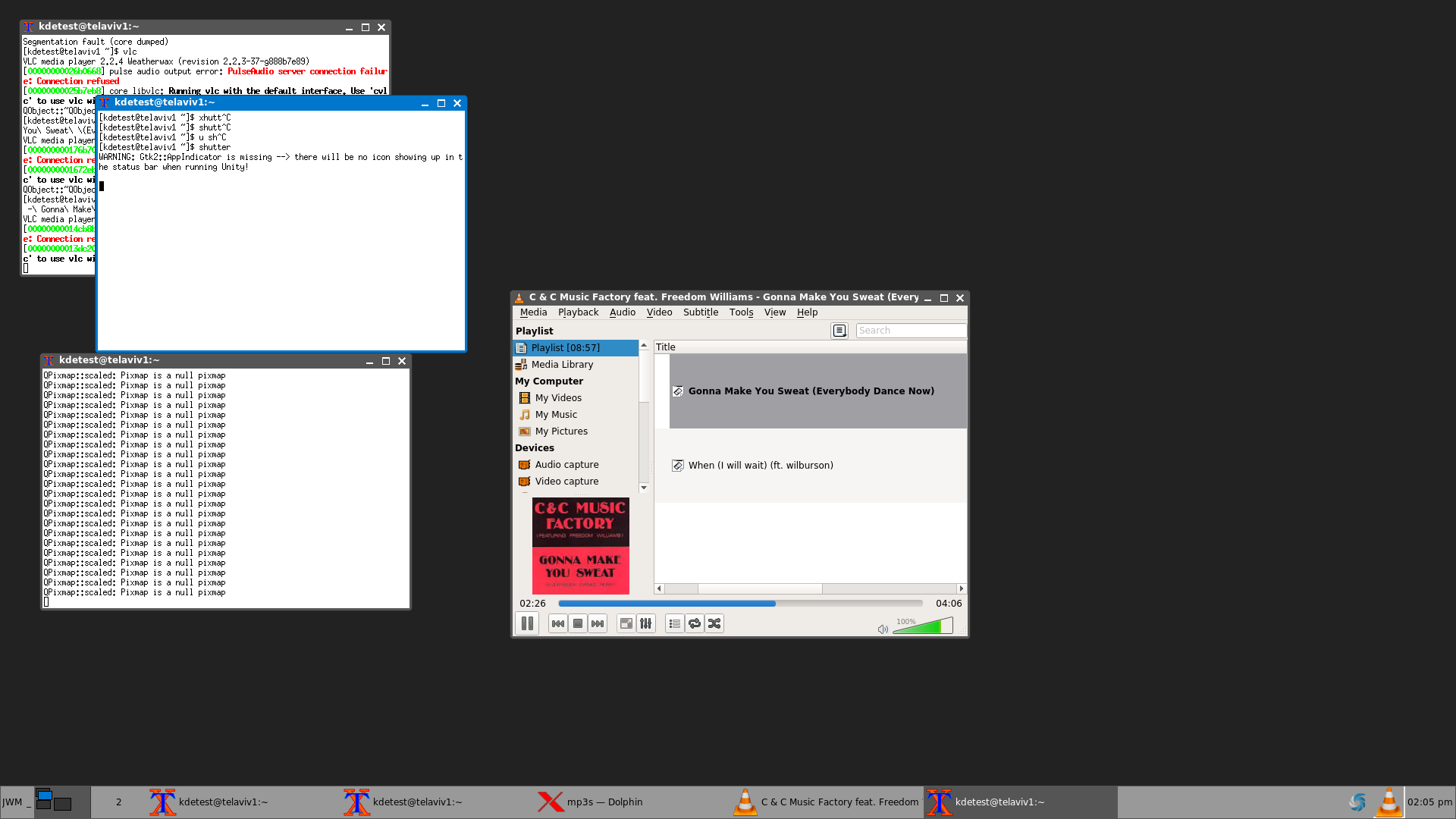Image resolution: width=1456 pixels, height=819 pixels.
Task: Minimize the shutter terminal window
Action: click(425, 103)
